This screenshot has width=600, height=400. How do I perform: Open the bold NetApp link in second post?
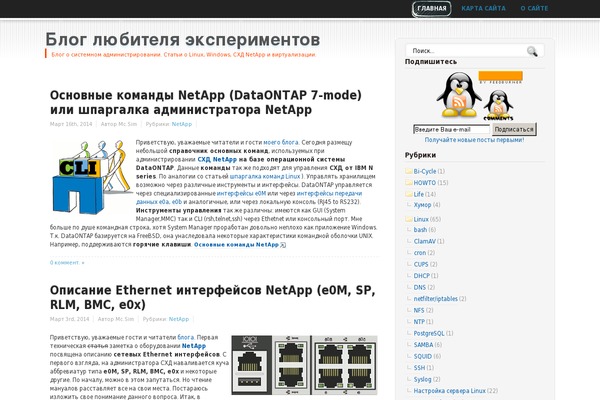click(x=194, y=346)
